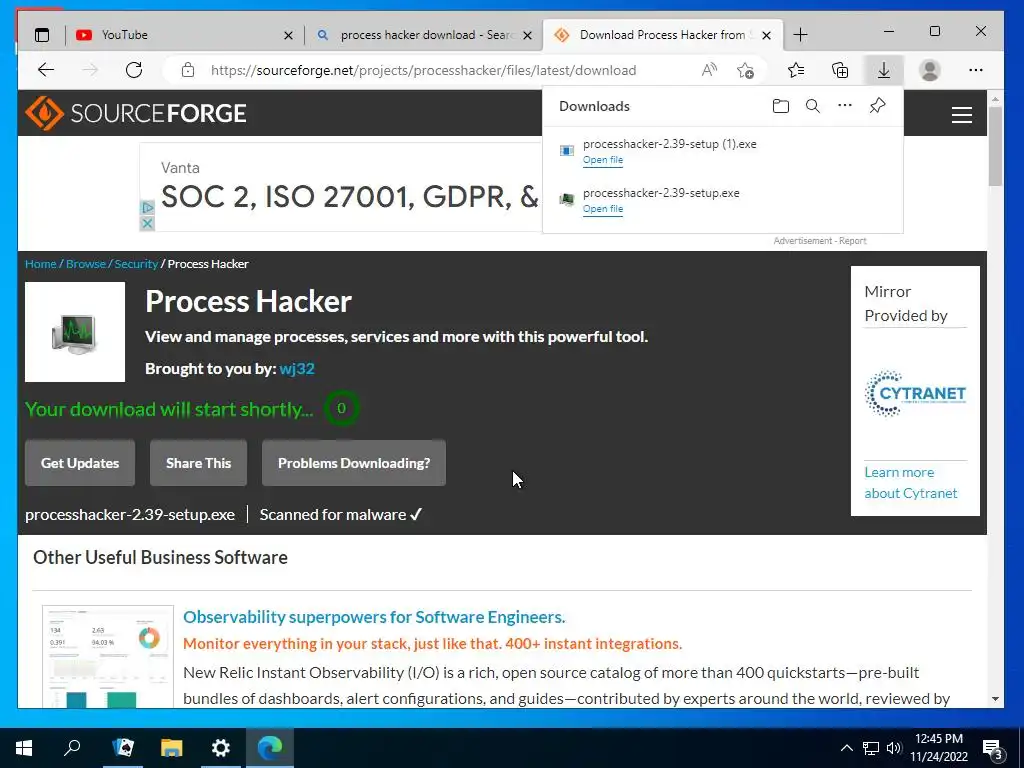View site information lock icon
This screenshot has height=768, width=1024.
188,70
